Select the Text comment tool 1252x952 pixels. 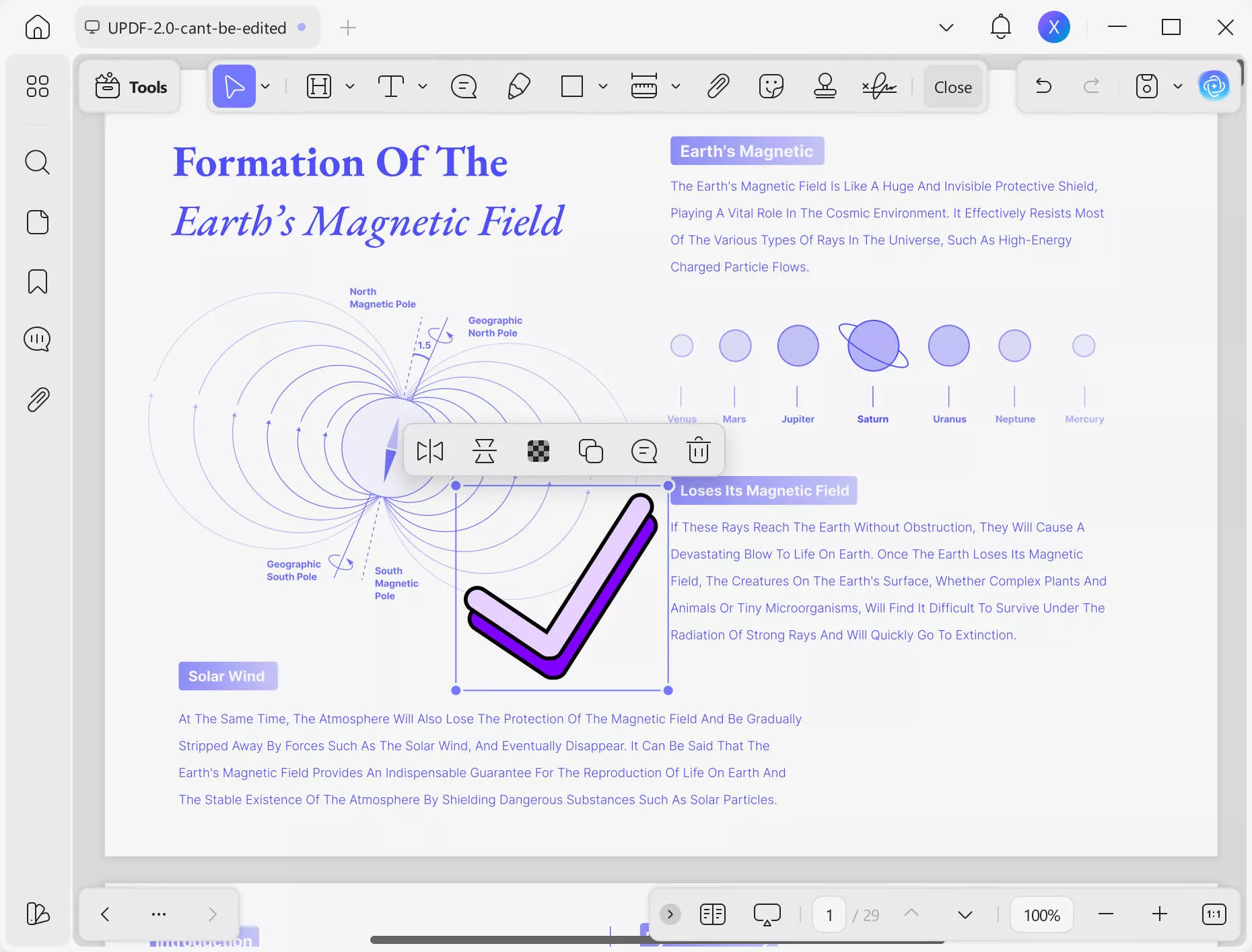pyautogui.click(x=391, y=86)
